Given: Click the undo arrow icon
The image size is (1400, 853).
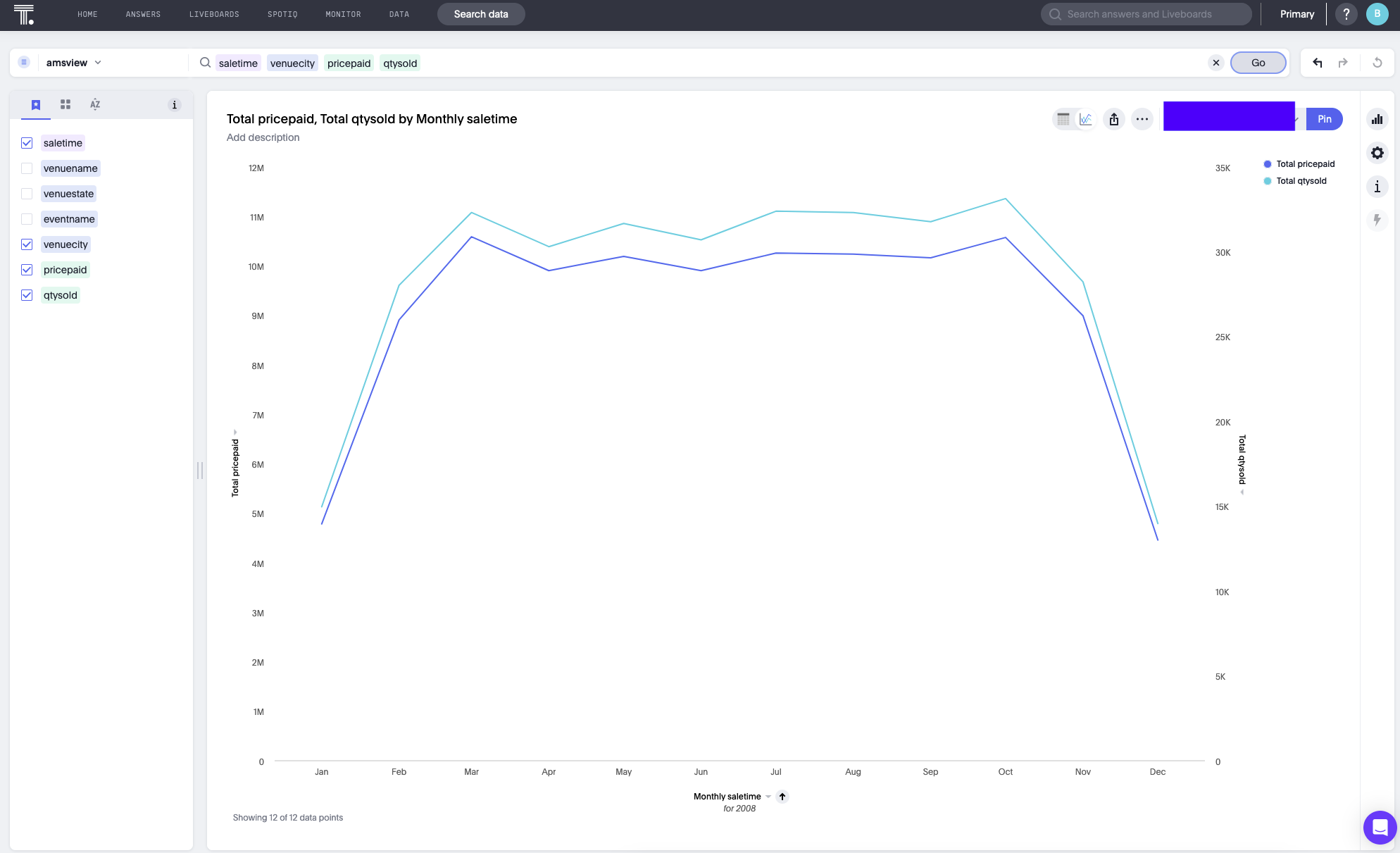Looking at the screenshot, I should 1317,63.
